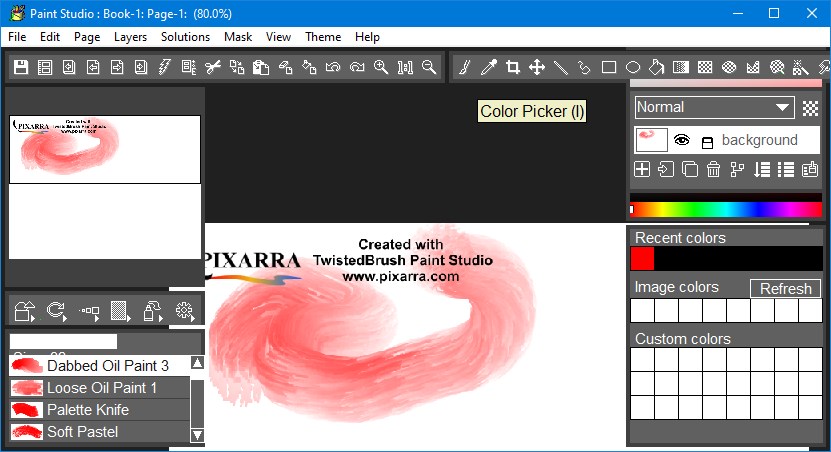Go to the previous page arrow icon
This screenshot has height=452, width=831.
(93, 67)
